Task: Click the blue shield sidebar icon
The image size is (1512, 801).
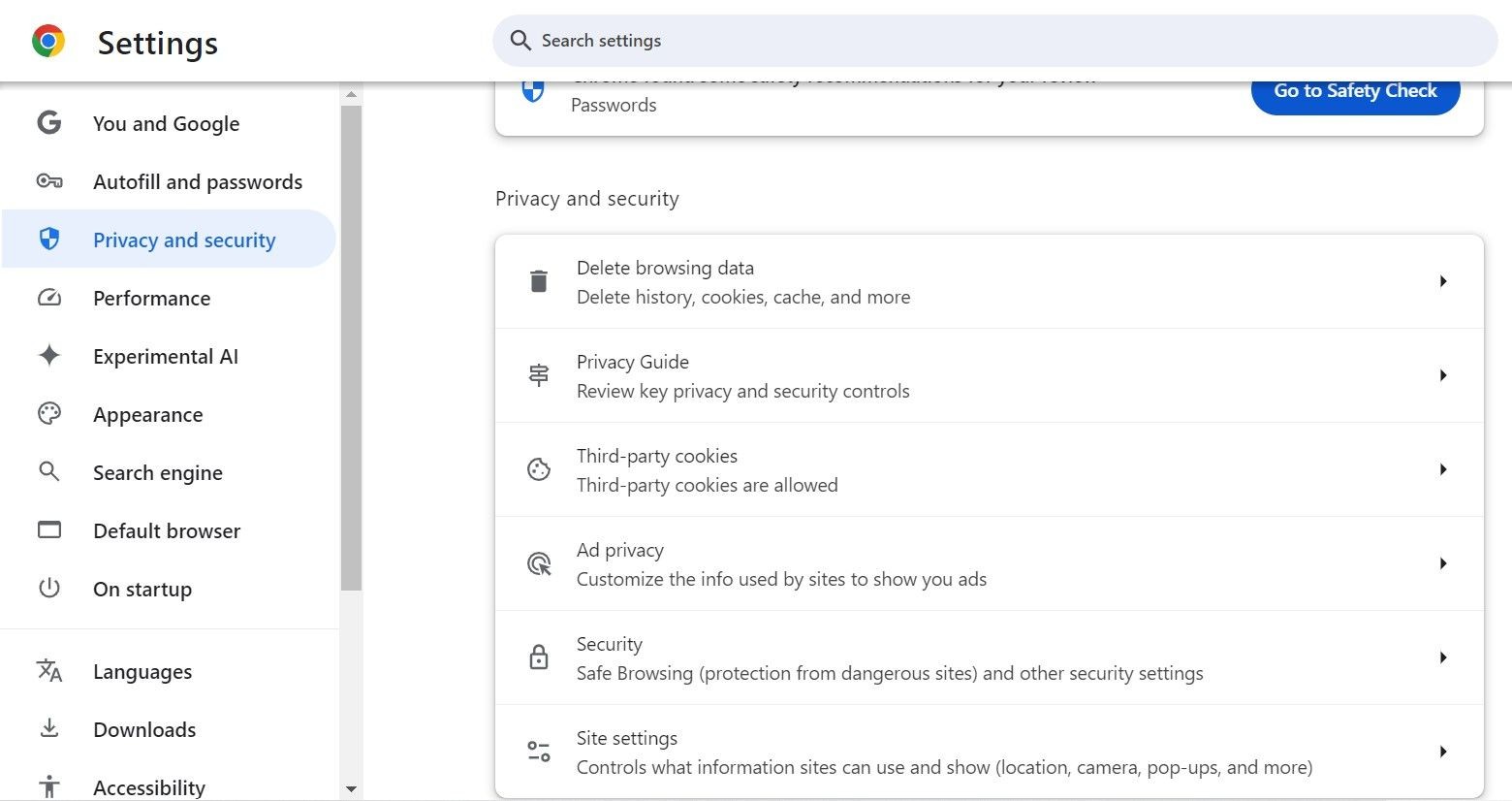Action: 49,240
